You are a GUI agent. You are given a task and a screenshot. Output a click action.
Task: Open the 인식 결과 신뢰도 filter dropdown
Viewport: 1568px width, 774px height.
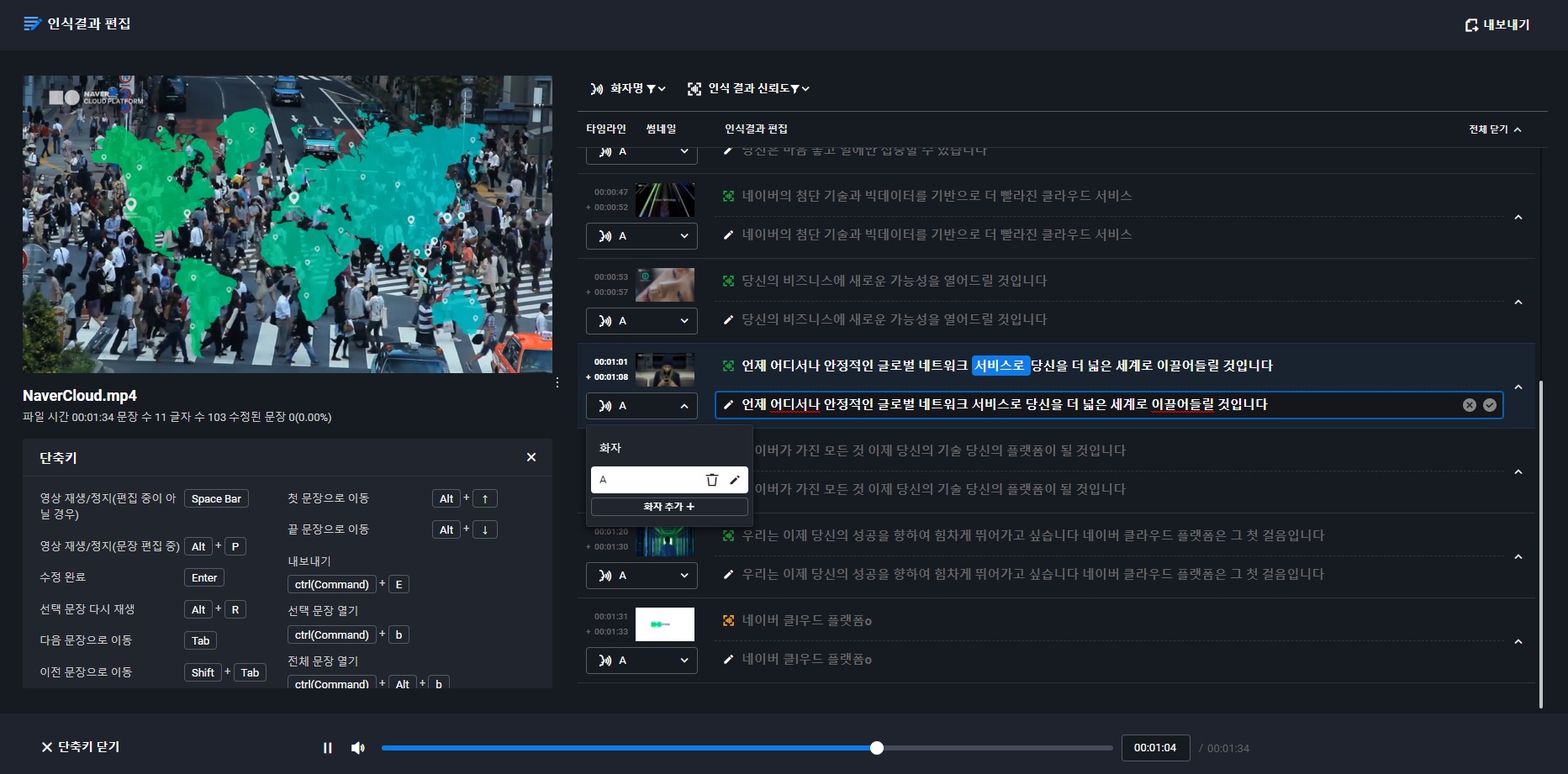(x=748, y=88)
